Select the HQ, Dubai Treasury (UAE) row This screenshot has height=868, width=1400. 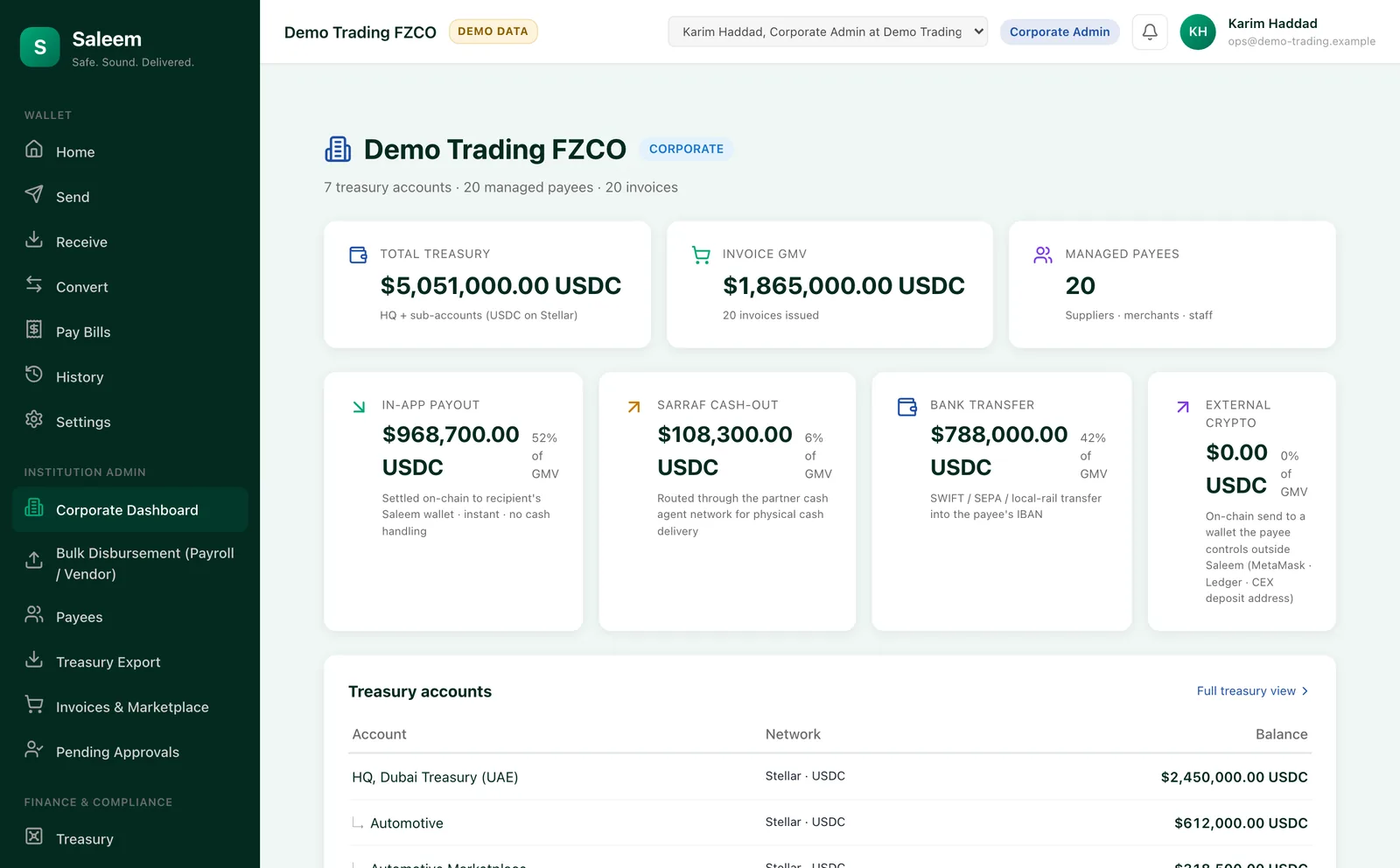pos(829,777)
